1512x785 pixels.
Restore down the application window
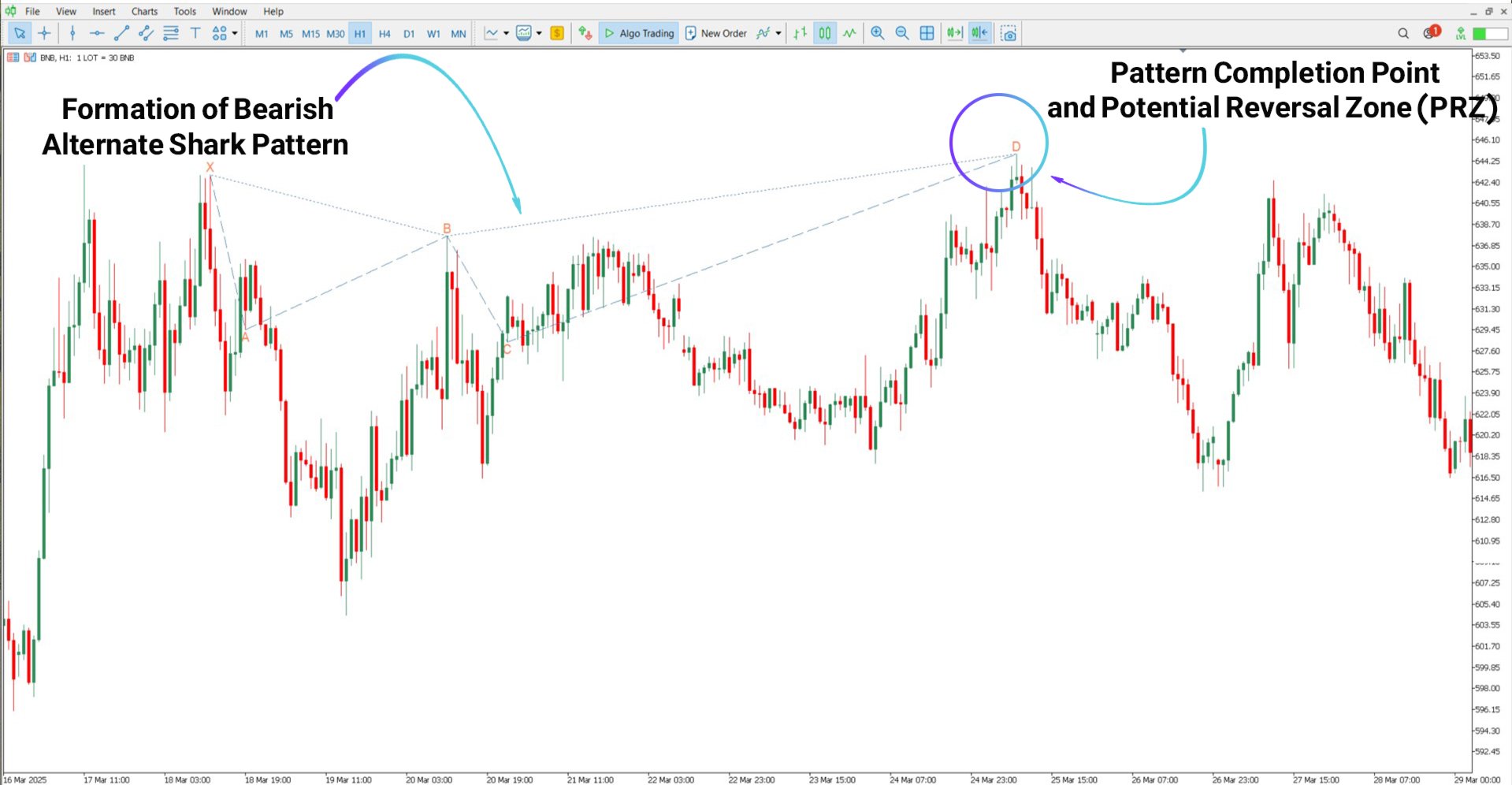[1488, 11]
